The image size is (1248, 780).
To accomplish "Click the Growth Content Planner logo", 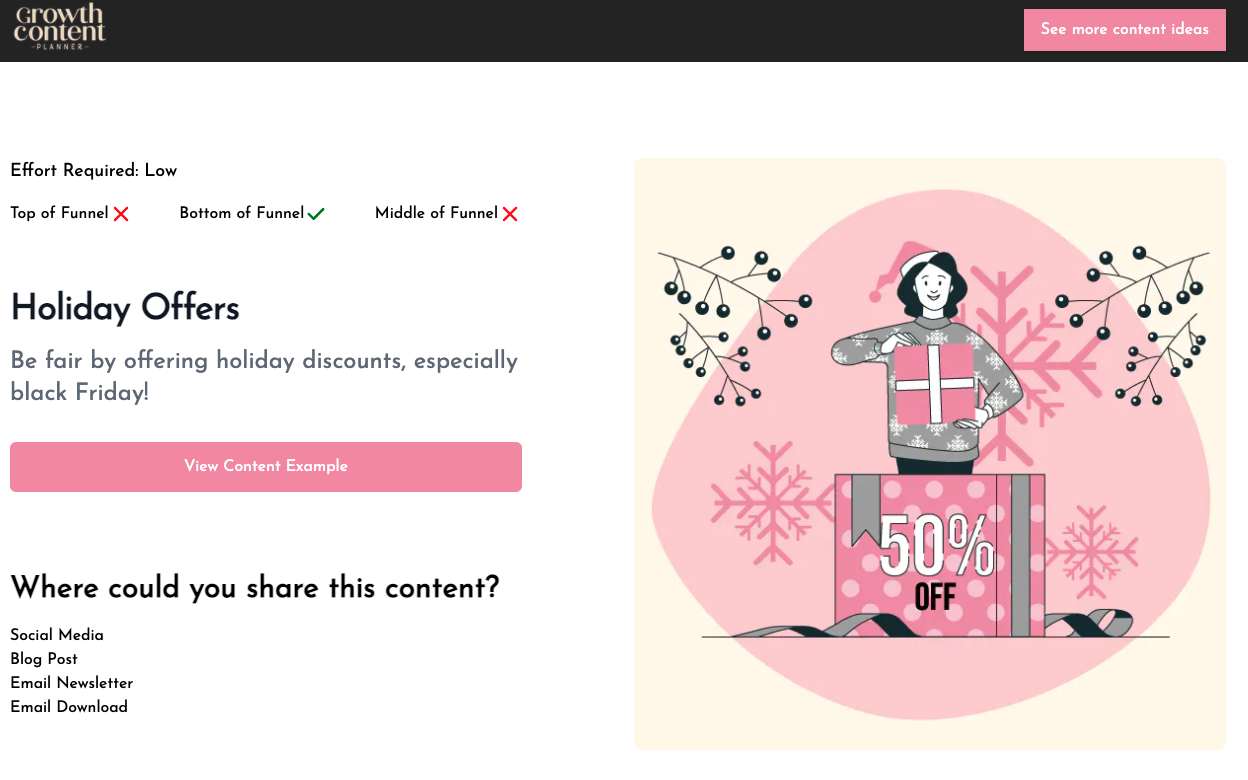I will point(59,29).
